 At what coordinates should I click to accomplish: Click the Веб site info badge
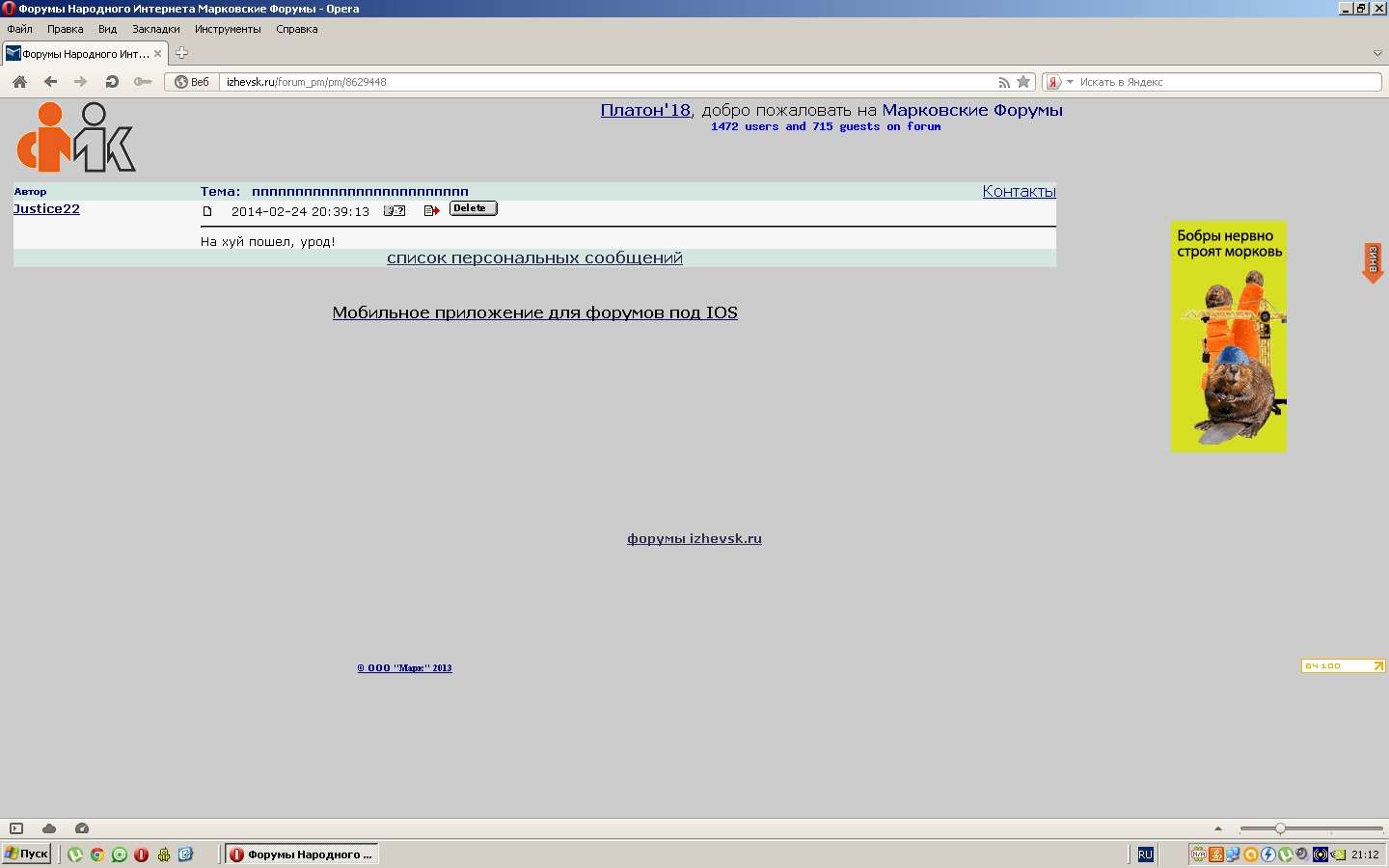pos(192,82)
